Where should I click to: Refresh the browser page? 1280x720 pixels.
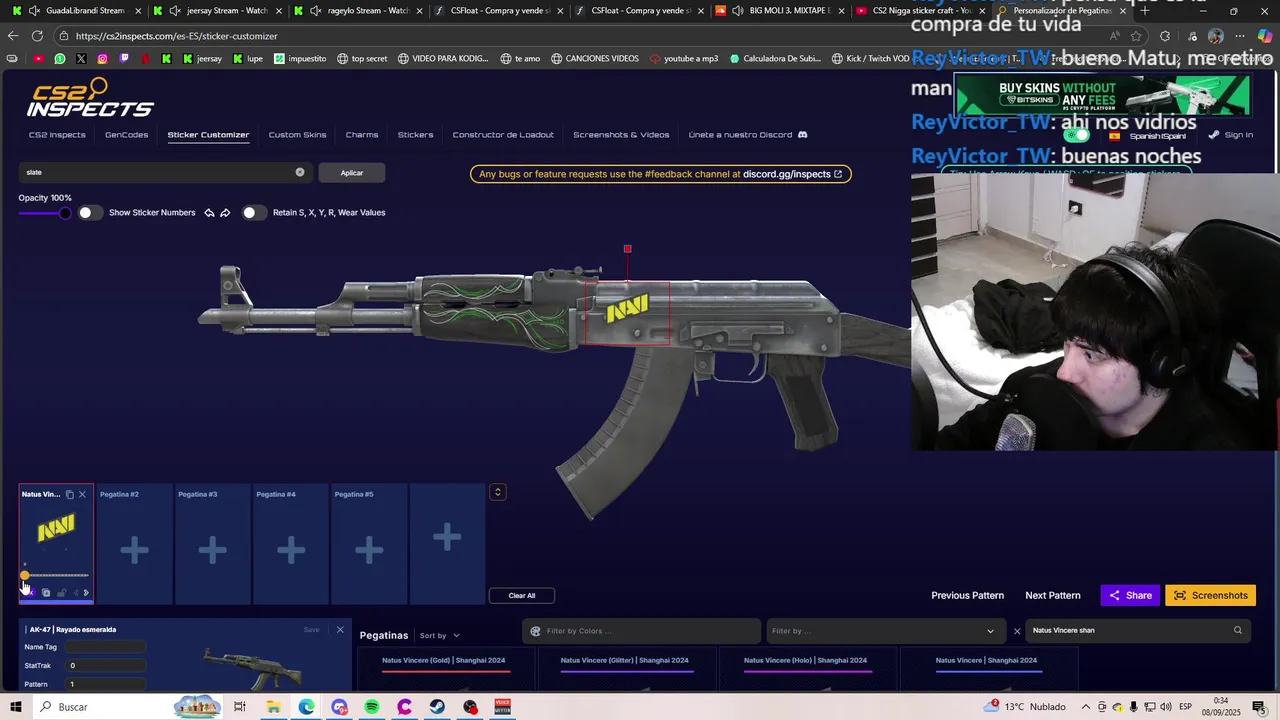tap(38, 36)
